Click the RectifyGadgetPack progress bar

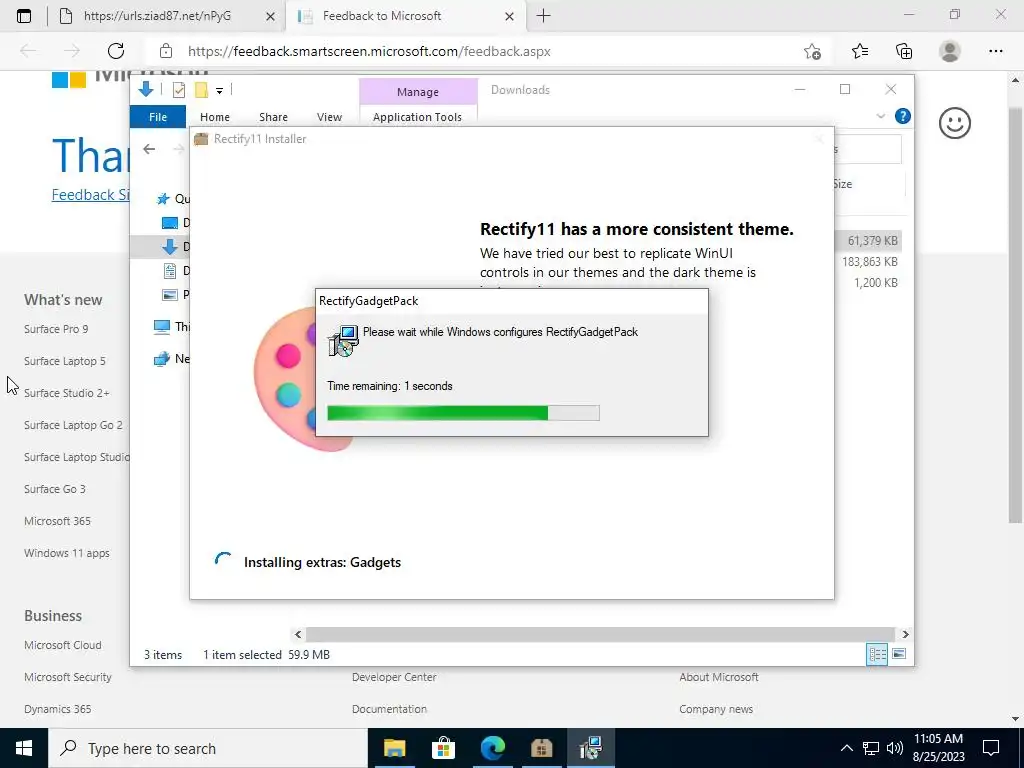click(x=463, y=413)
